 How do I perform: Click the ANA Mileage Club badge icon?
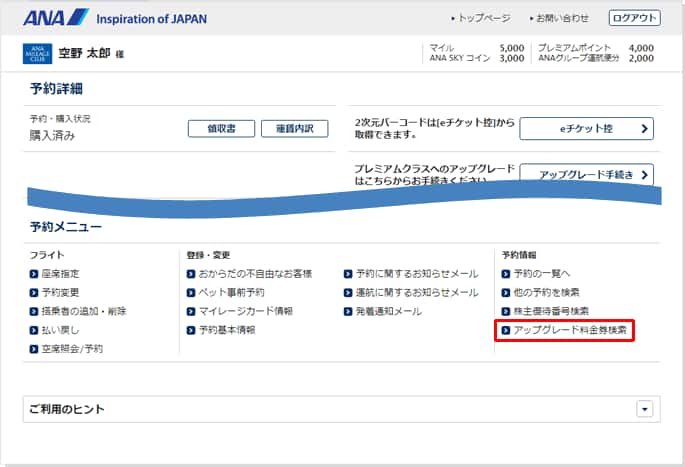(34, 54)
